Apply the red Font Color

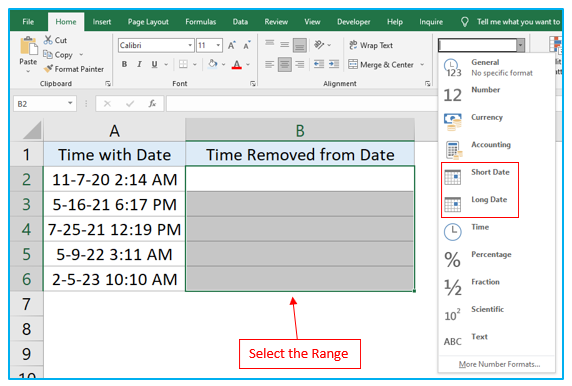coord(237,65)
